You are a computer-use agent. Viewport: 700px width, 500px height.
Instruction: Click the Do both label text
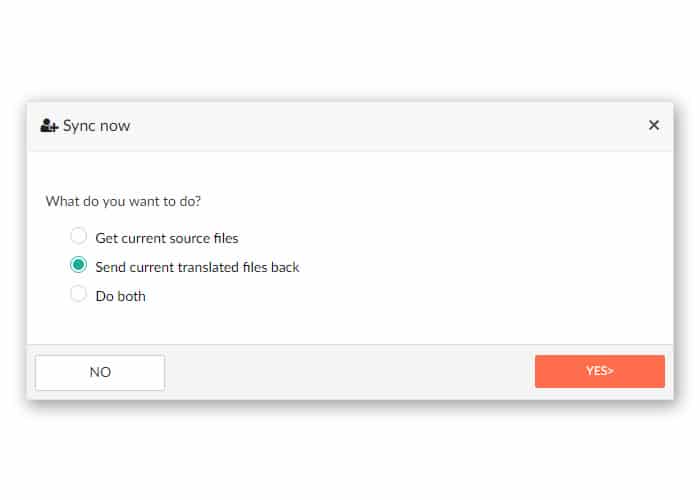(121, 296)
